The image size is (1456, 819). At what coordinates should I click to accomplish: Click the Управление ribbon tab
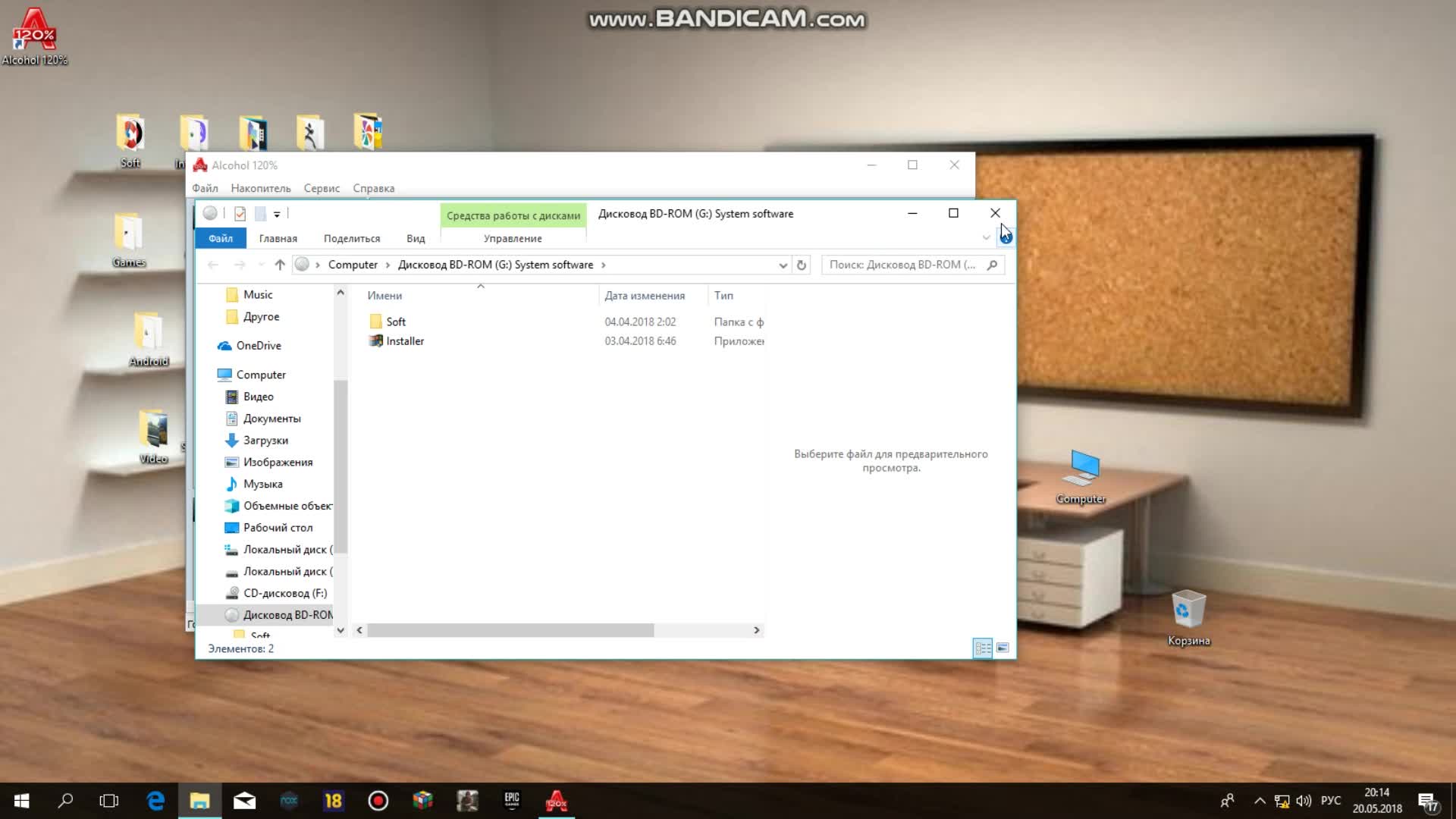click(513, 238)
